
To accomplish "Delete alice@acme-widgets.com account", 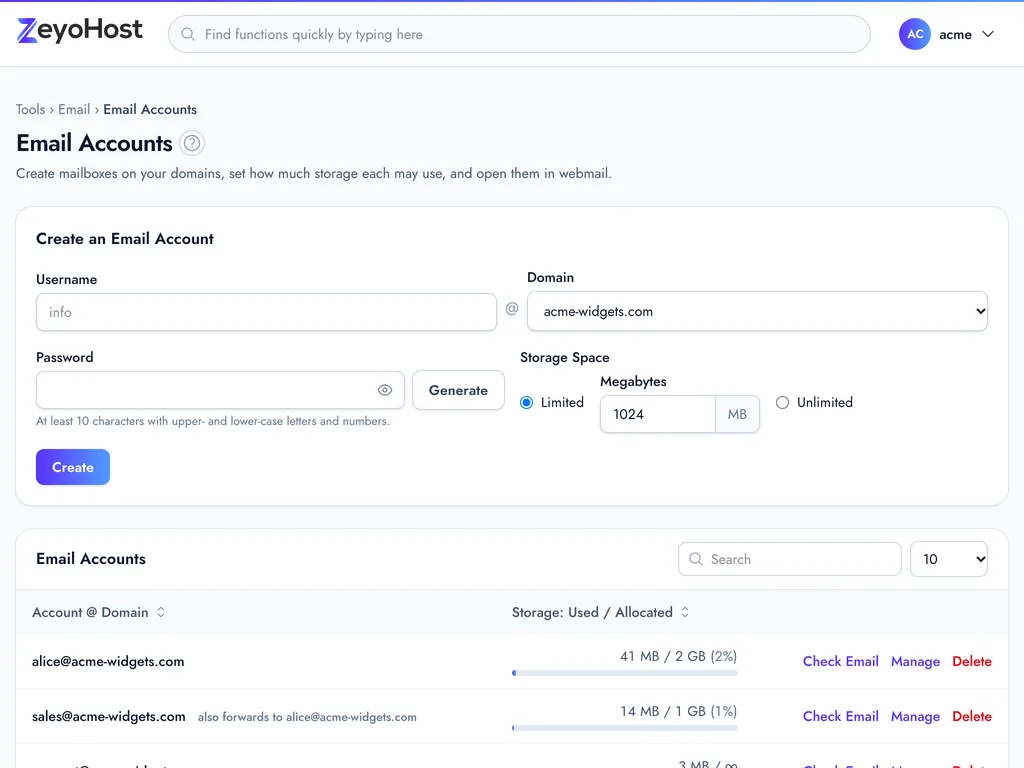I will click(972, 661).
